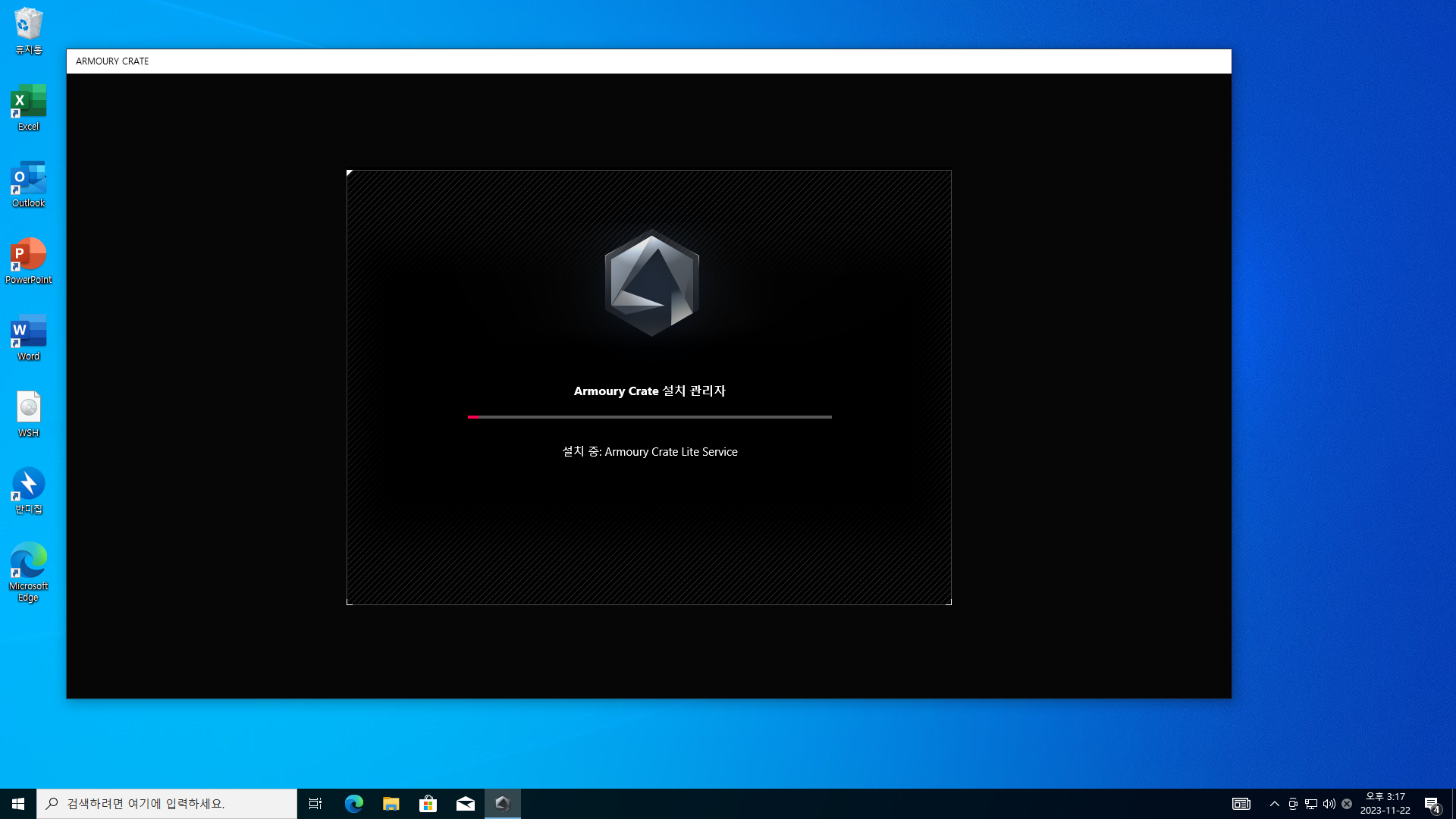
Task: Open the Windows Start menu
Action: [x=18, y=804]
